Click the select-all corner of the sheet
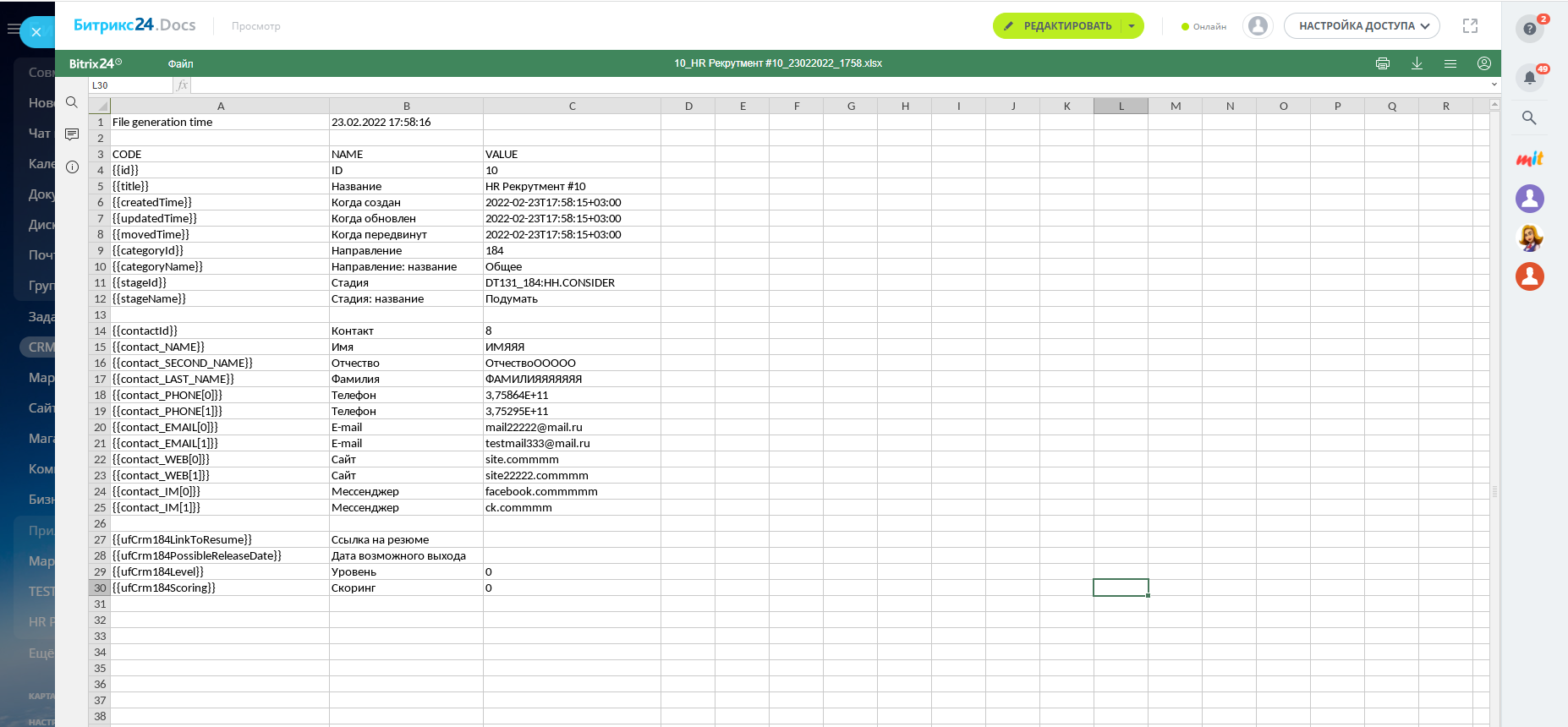 point(100,106)
